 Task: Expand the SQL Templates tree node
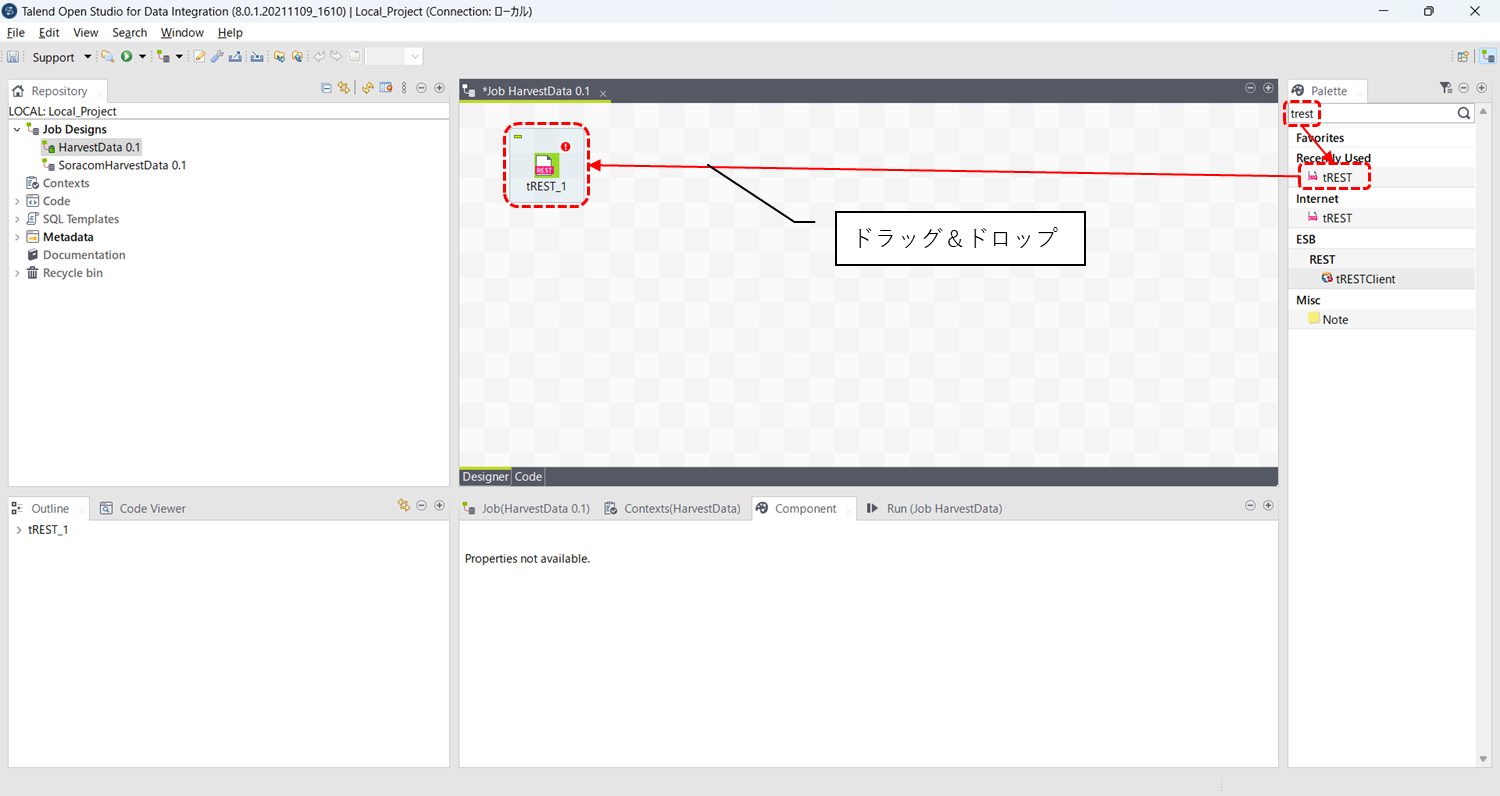click(17, 220)
